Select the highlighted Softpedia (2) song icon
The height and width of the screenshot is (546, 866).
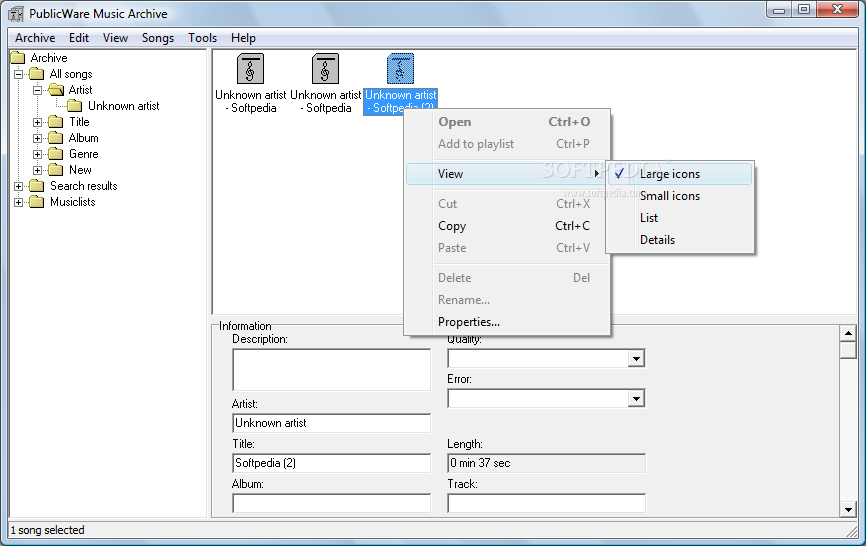coord(400,68)
